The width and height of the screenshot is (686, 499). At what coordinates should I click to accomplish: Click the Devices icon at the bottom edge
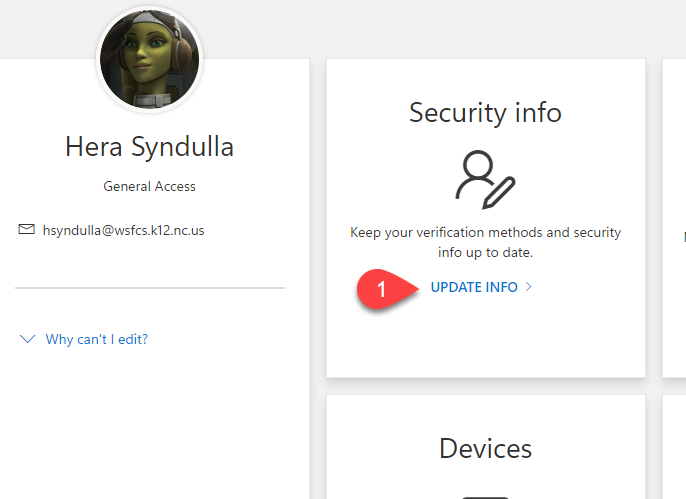click(485, 495)
